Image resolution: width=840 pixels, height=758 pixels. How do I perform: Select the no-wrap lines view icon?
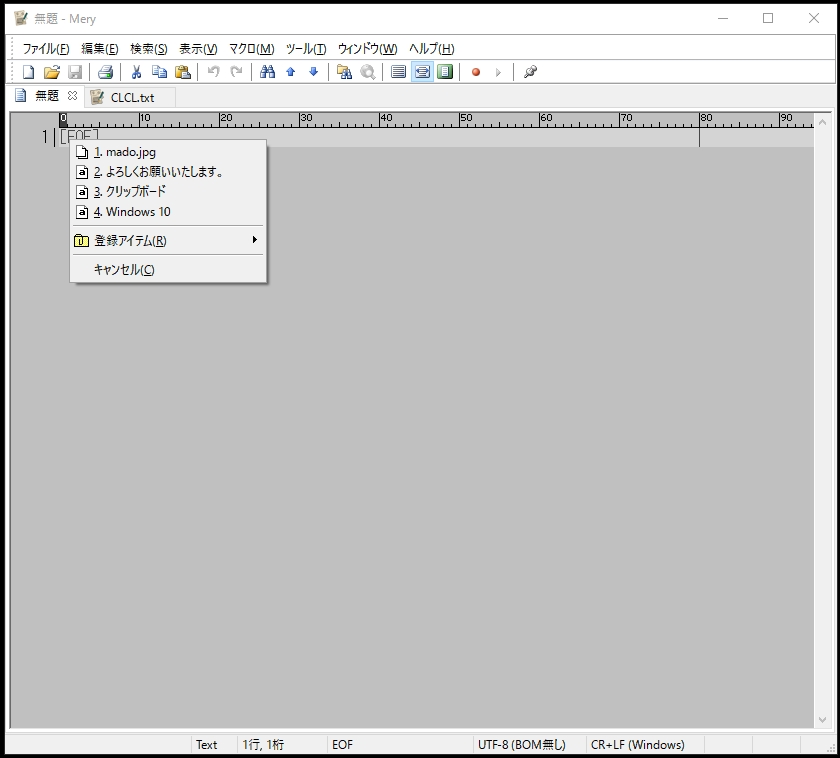(x=398, y=72)
